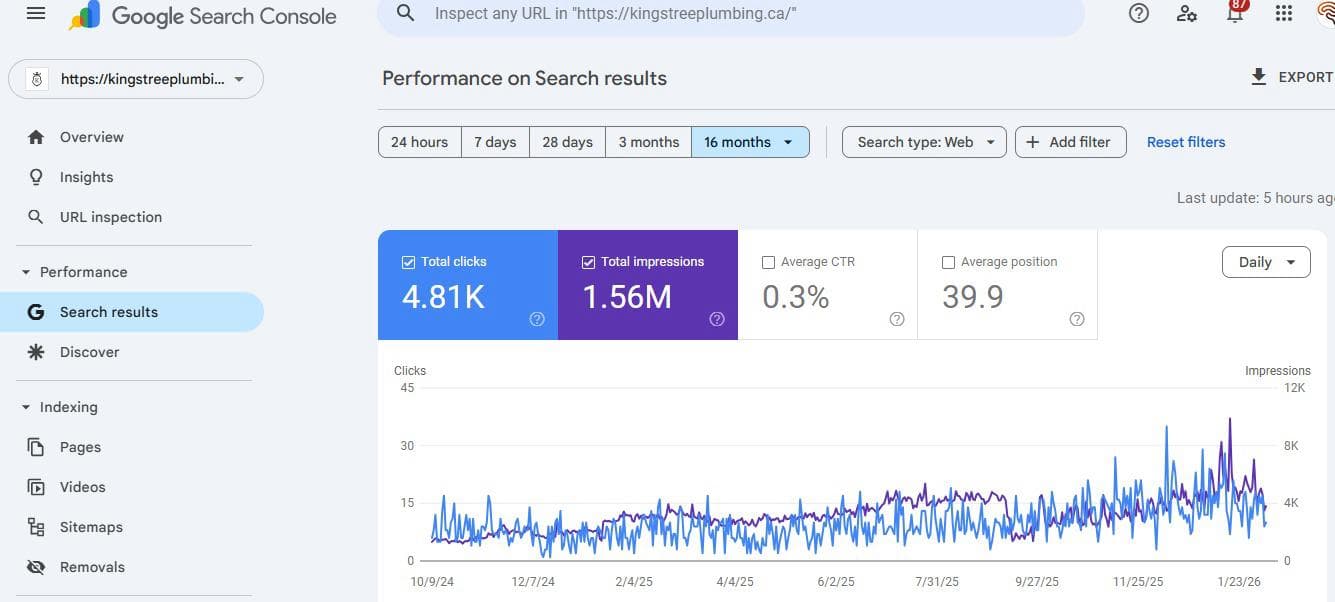Enable the Average position metric
1335x602 pixels.
(x=948, y=261)
